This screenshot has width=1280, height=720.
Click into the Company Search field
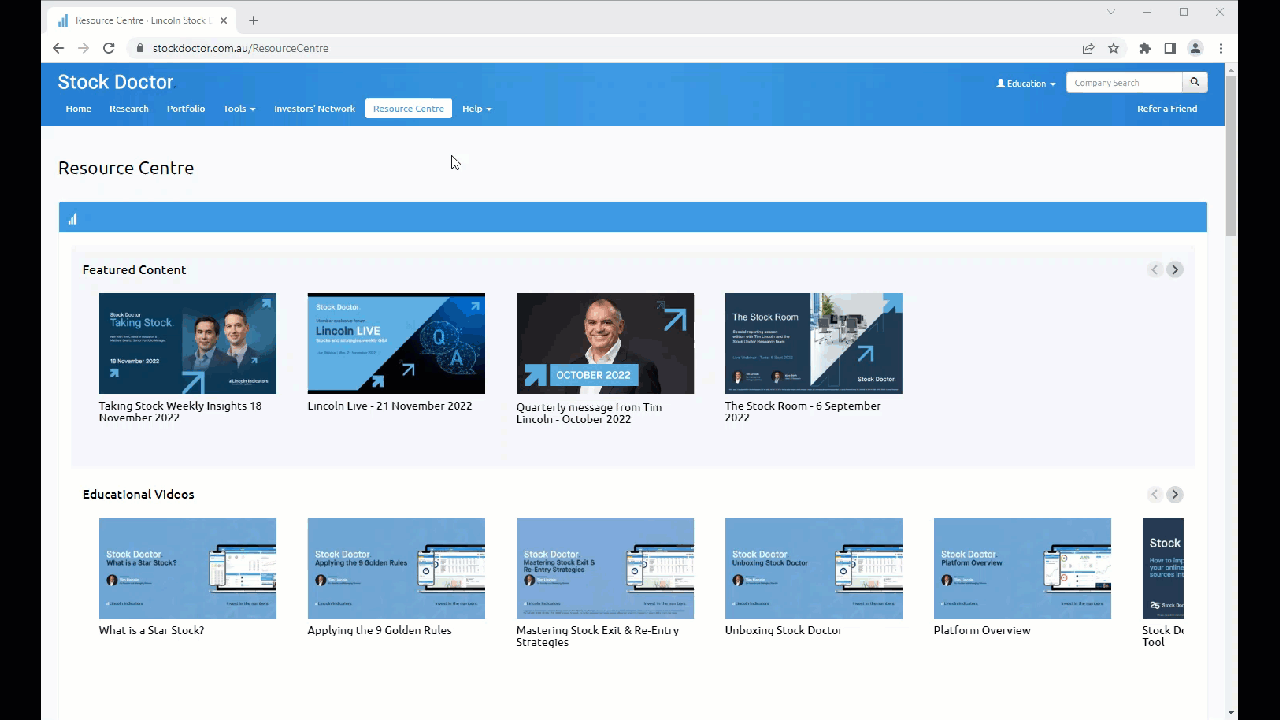[x=1123, y=83]
